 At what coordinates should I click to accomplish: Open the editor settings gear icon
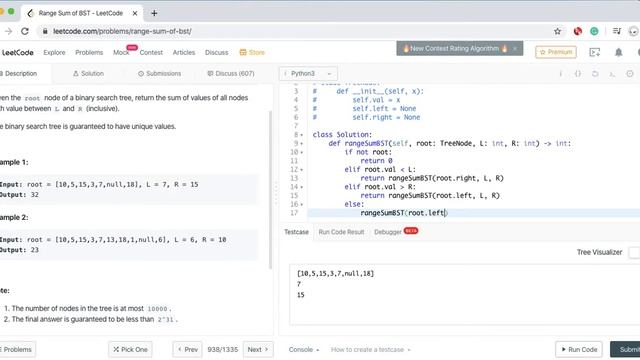pyautogui.click(x=630, y=73)
